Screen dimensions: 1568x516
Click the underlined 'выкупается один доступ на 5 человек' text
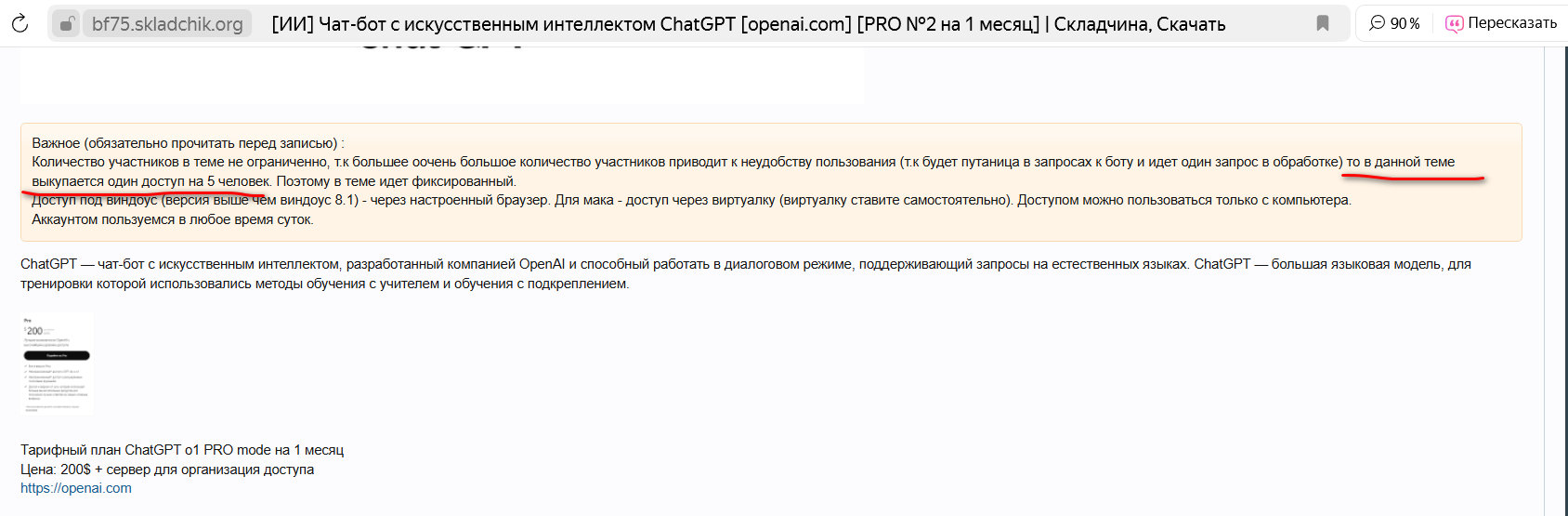151,181
